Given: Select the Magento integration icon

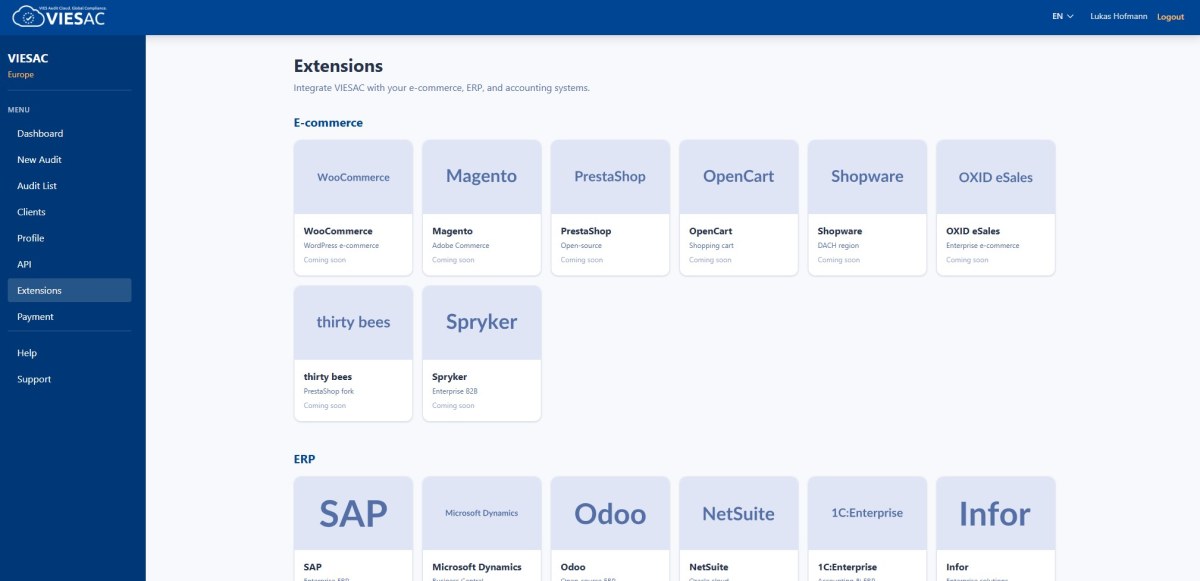Looking at the screenshot, I should click(x=482, y=176).
